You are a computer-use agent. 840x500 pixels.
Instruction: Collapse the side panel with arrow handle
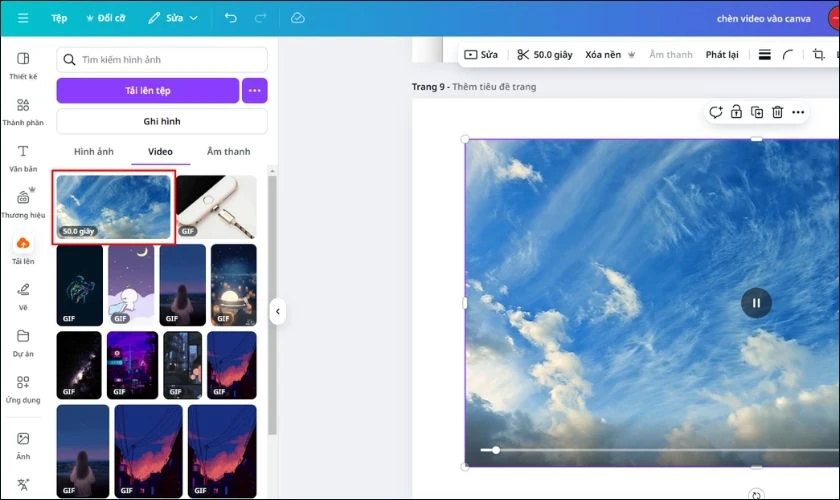[x=278, y=311]
